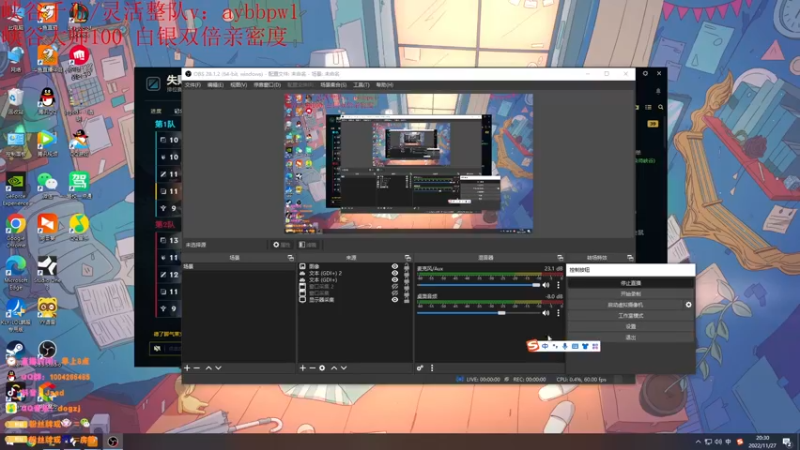The height and width of the screenshot is (450, 800).
Task: Click the Sogou input S logo
Action: coord(533,346)
